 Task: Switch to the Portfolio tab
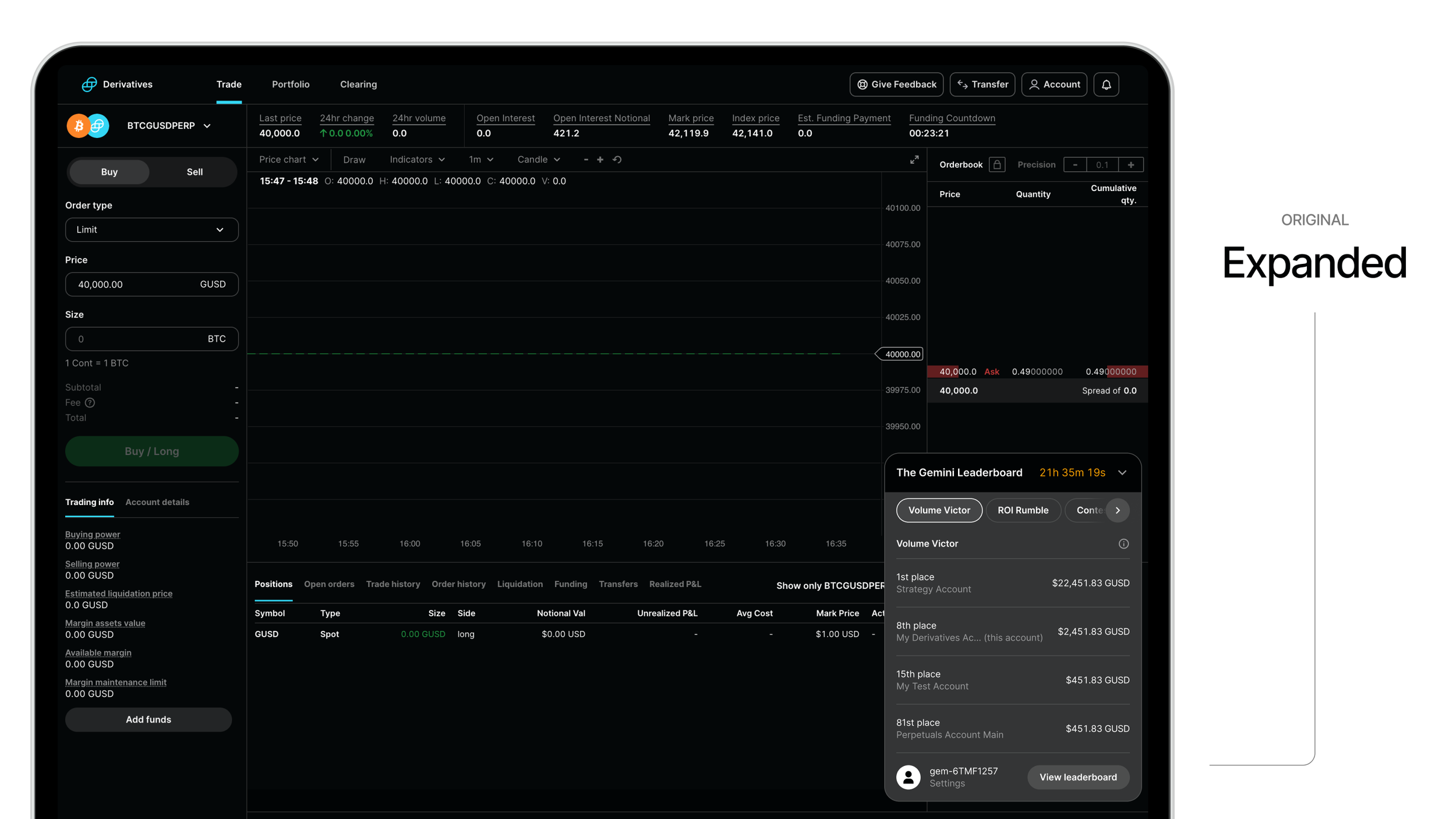coord(290,84)
